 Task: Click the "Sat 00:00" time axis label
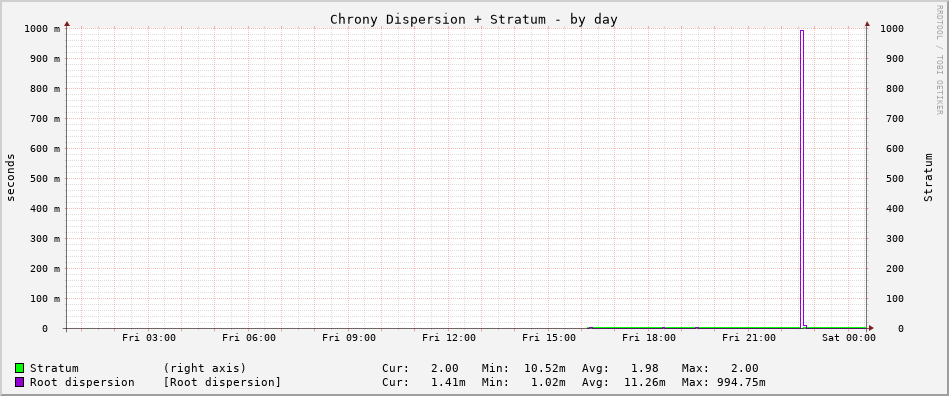pos(849,337)
